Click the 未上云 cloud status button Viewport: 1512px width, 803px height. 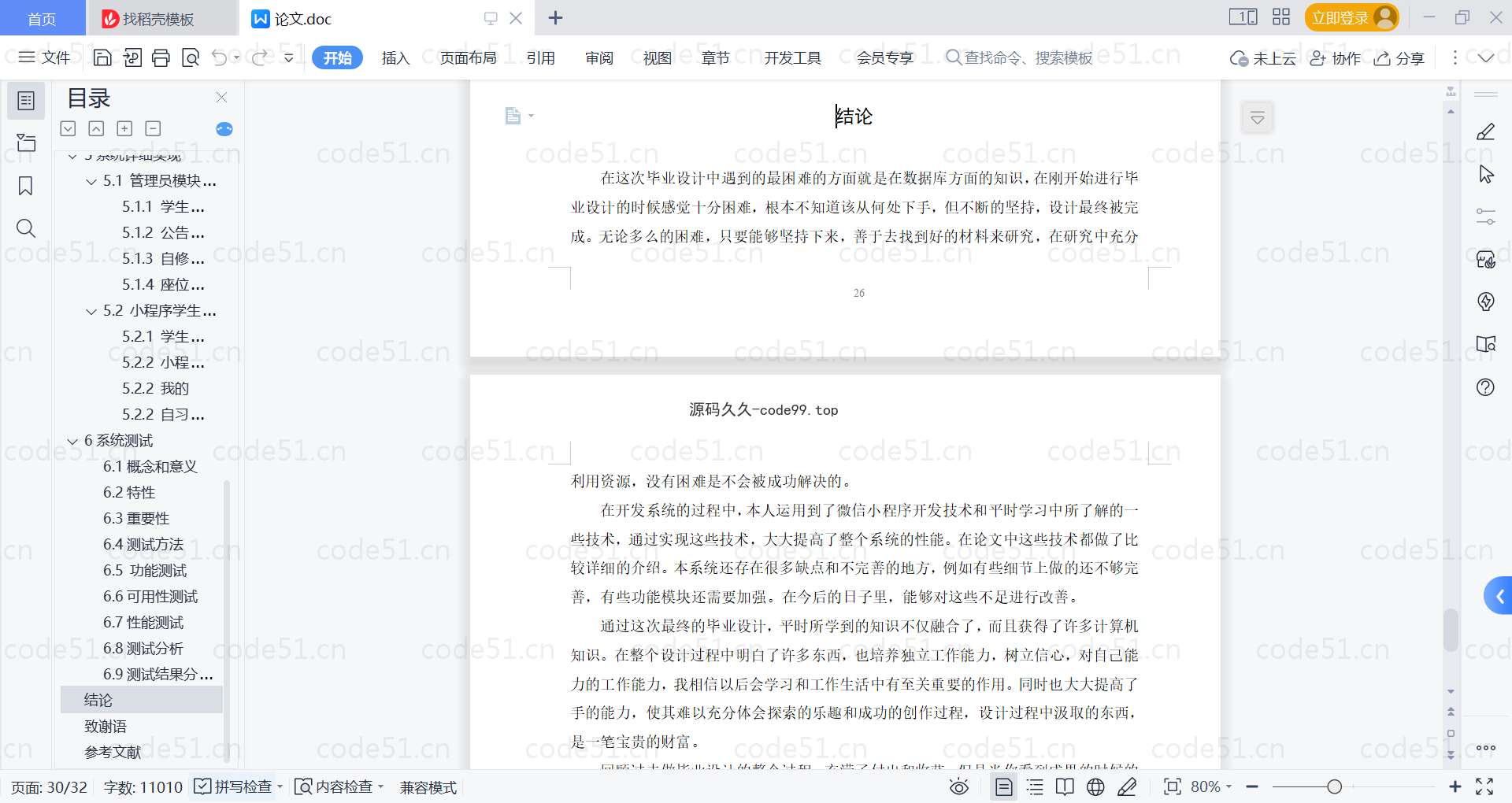click(1263, 58)
